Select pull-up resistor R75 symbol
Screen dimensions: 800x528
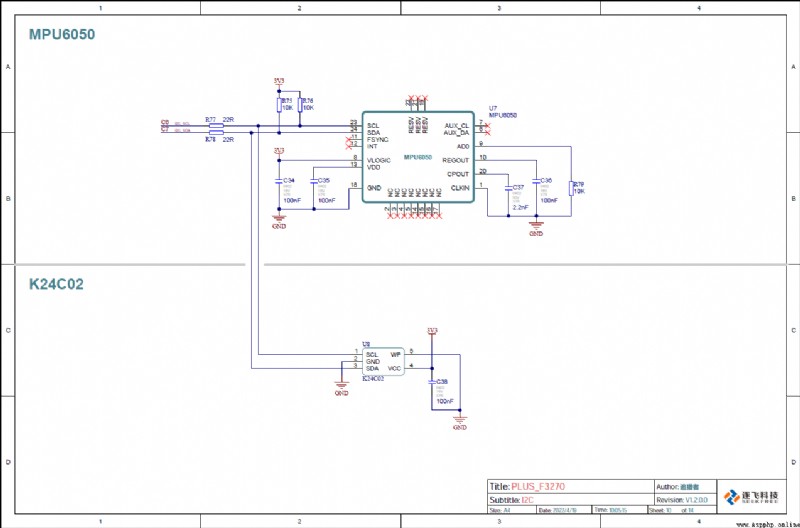[x=279, y=105]
